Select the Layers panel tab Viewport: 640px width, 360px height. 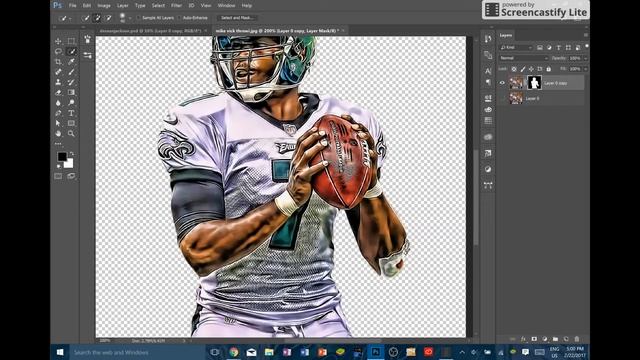(506, 36)
